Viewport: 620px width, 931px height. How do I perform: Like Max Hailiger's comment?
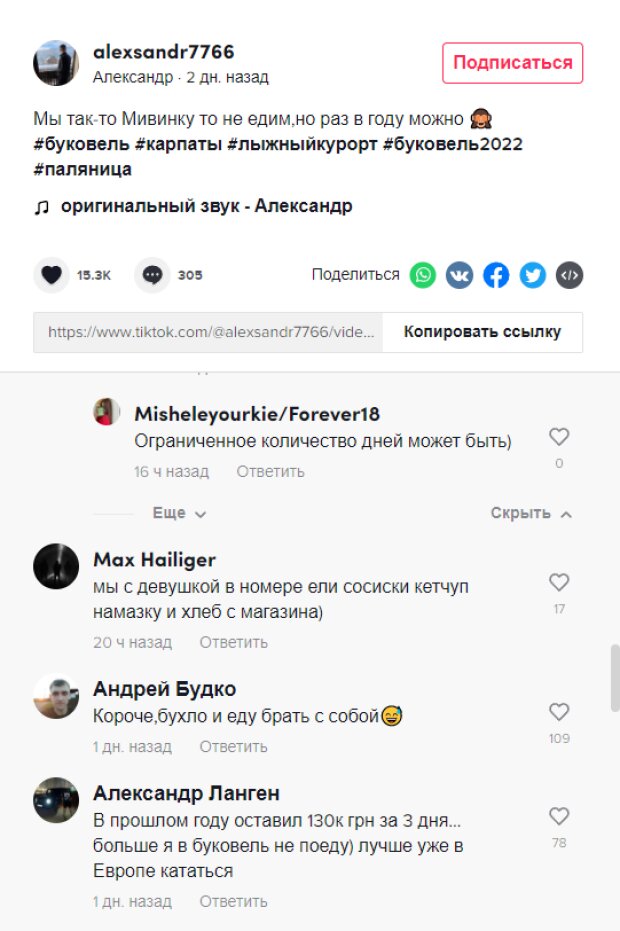point(559,582)
